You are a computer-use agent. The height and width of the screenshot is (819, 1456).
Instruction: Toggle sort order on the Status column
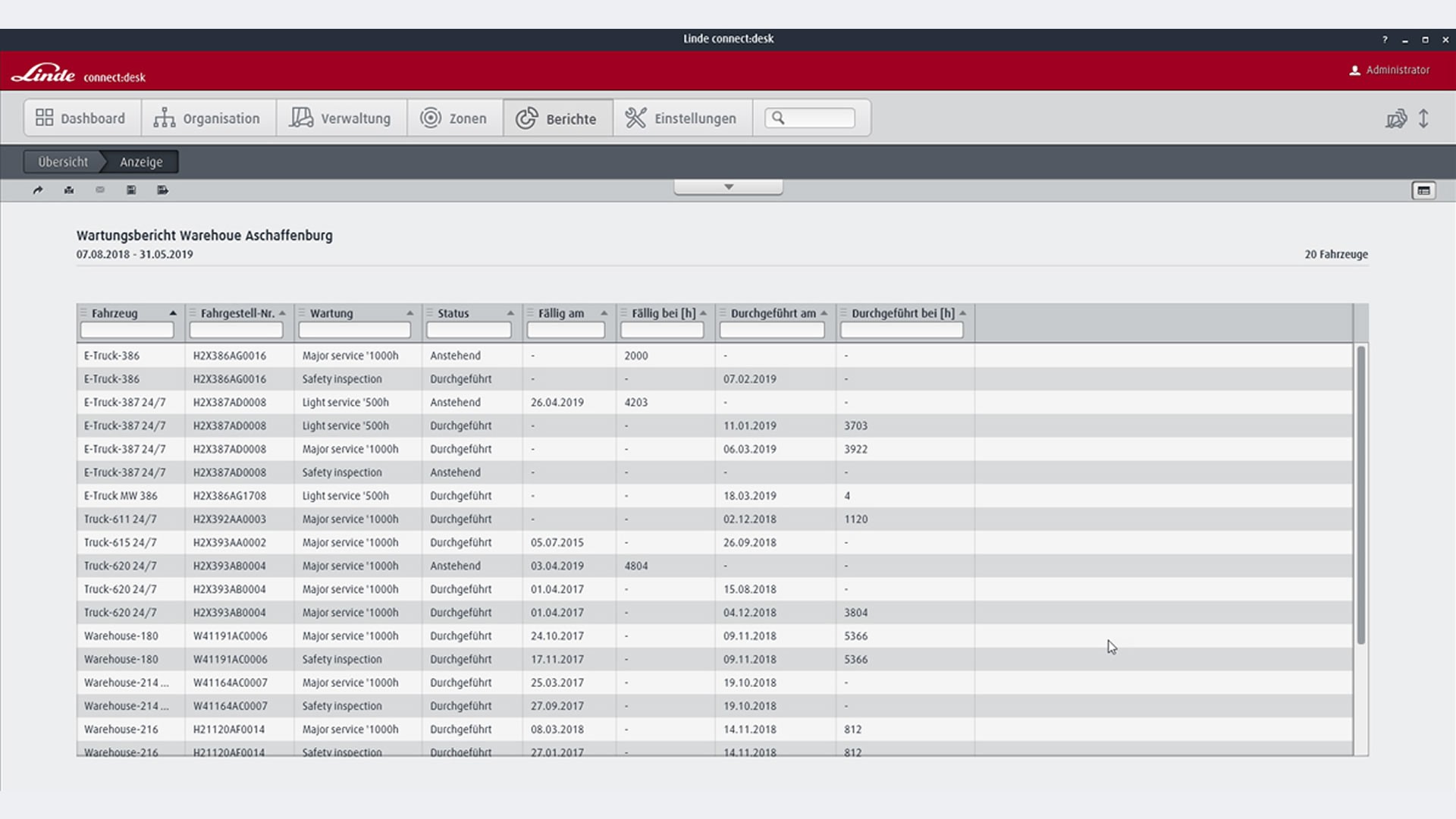510,312
